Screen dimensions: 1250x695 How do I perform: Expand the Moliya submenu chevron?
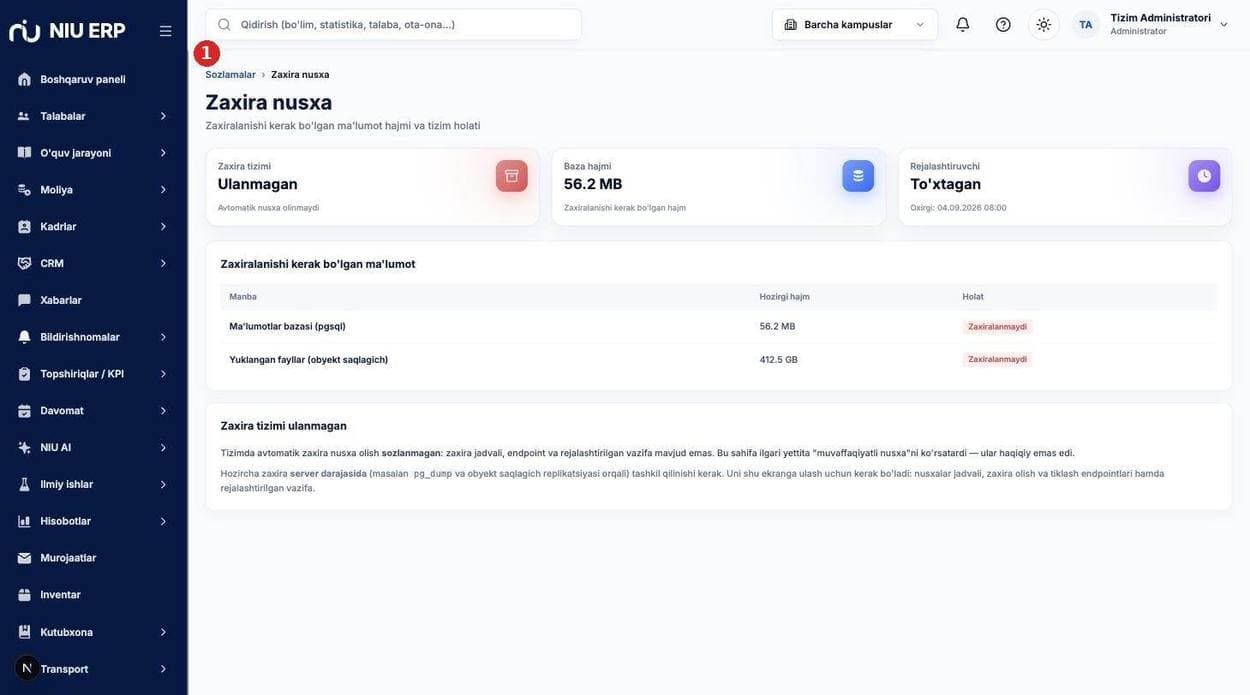pyautogui.click(x=163, y=190)
